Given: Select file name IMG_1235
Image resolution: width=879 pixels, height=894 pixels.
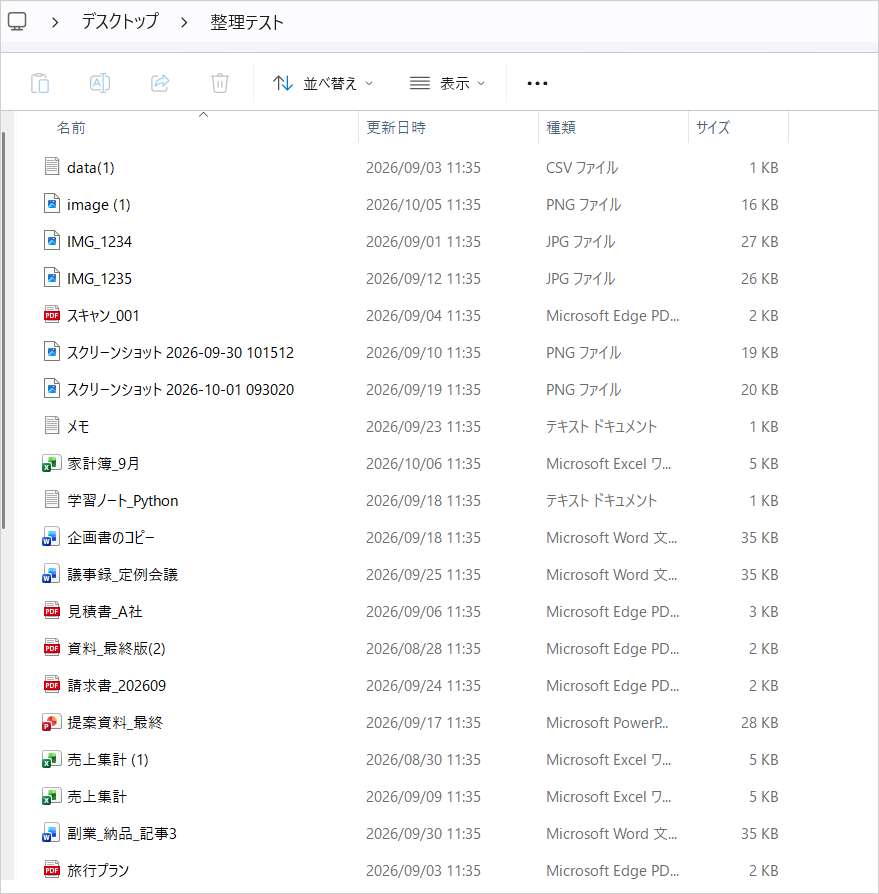Looking at the screenshot, I should [99, 279].
